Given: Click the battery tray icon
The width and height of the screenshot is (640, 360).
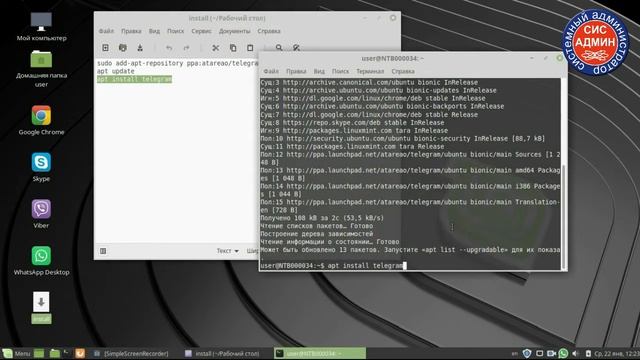Looking at the screenshot, I should point(588,353).
